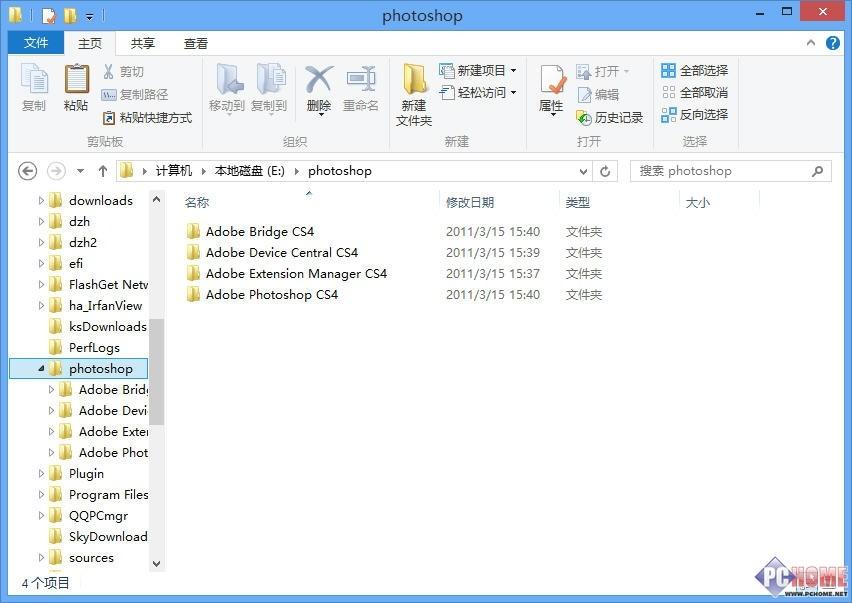Screen dimensions: 852x603
Task: Open Easy access (轻松访问) dropdown
Action: pyautogui.click(x=478, y=93)
